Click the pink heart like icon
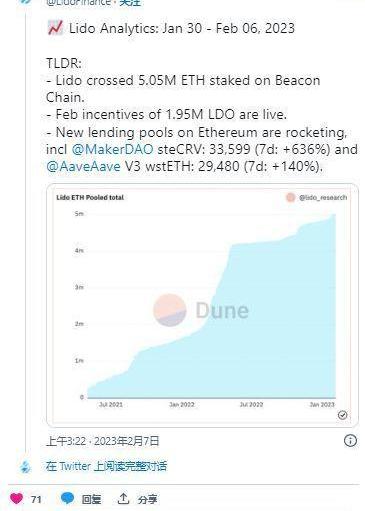Viewport: 365px width, 511px height. 17,498
